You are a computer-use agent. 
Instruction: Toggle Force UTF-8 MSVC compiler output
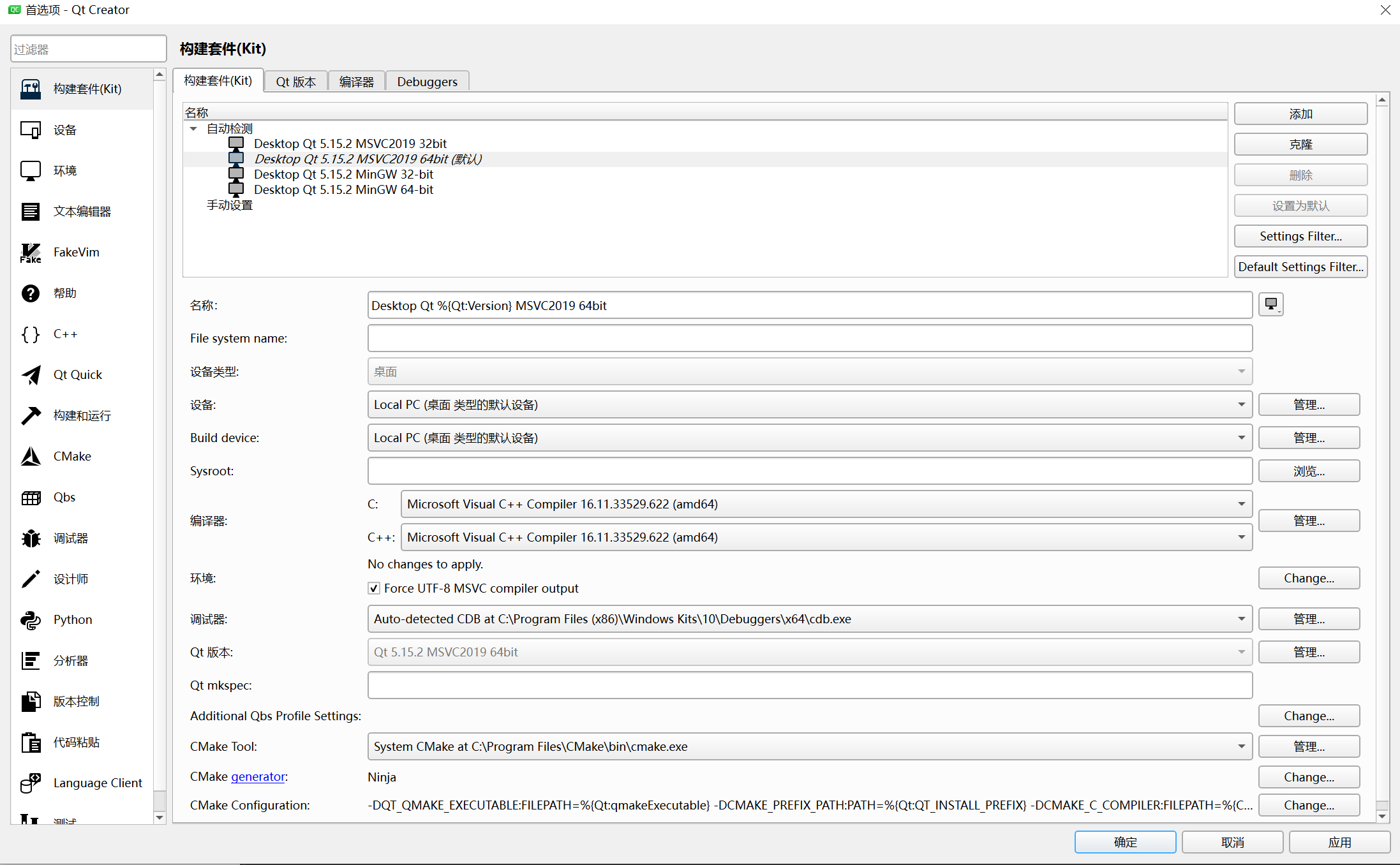[374, 588]
